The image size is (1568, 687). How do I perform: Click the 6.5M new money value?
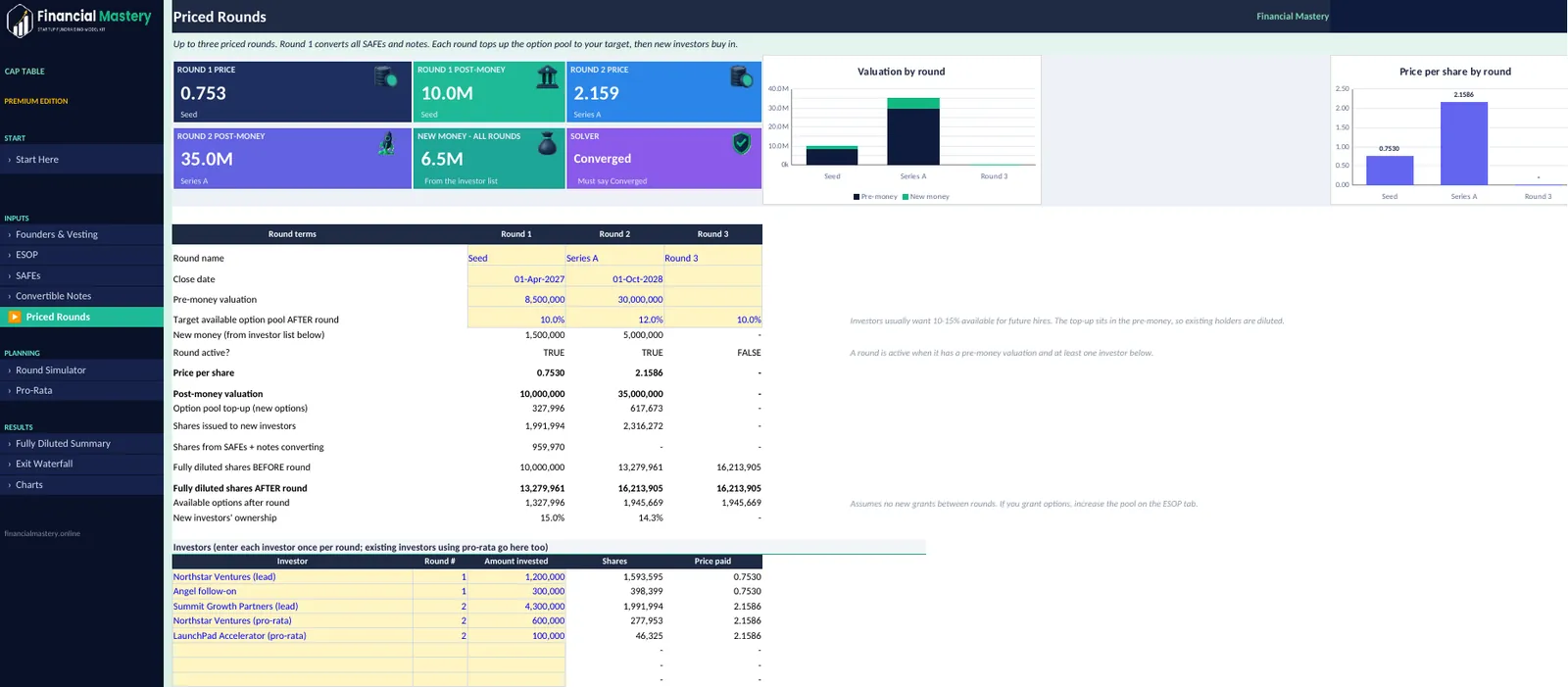point(442,159)
